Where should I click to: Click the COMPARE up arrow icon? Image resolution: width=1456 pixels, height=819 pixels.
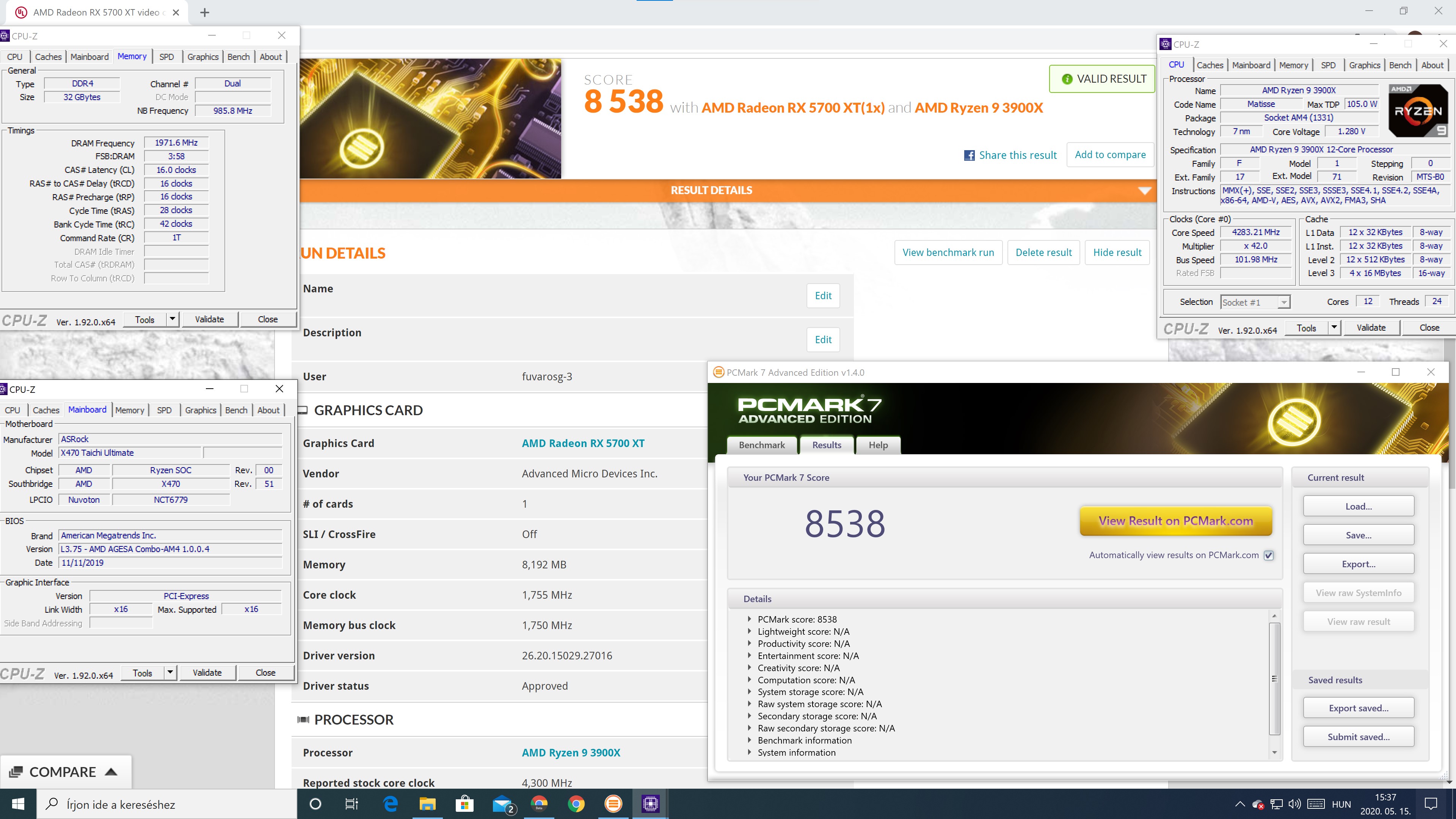[x=111, y=772]
